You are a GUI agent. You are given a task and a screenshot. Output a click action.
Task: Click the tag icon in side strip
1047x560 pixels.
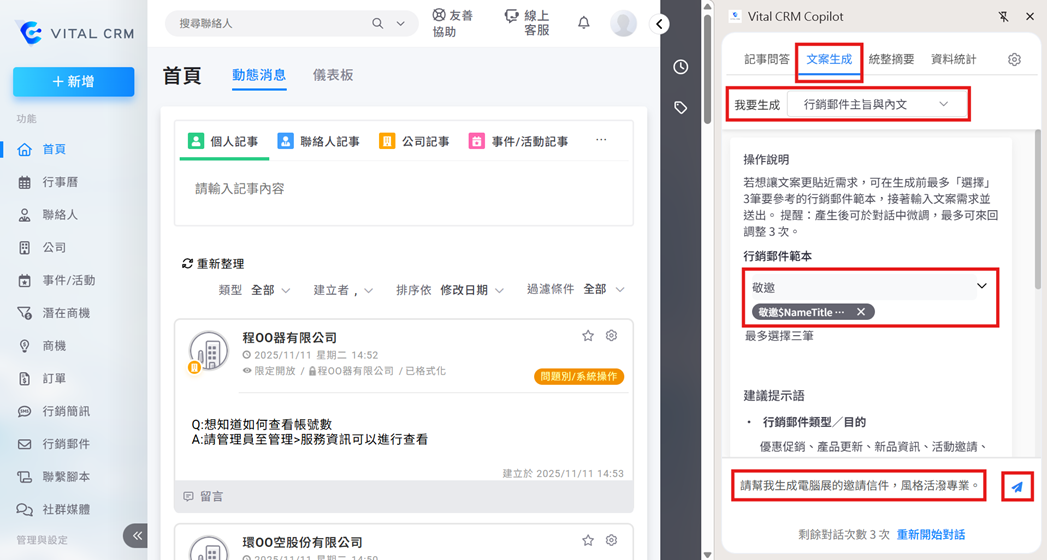point(681,108)
